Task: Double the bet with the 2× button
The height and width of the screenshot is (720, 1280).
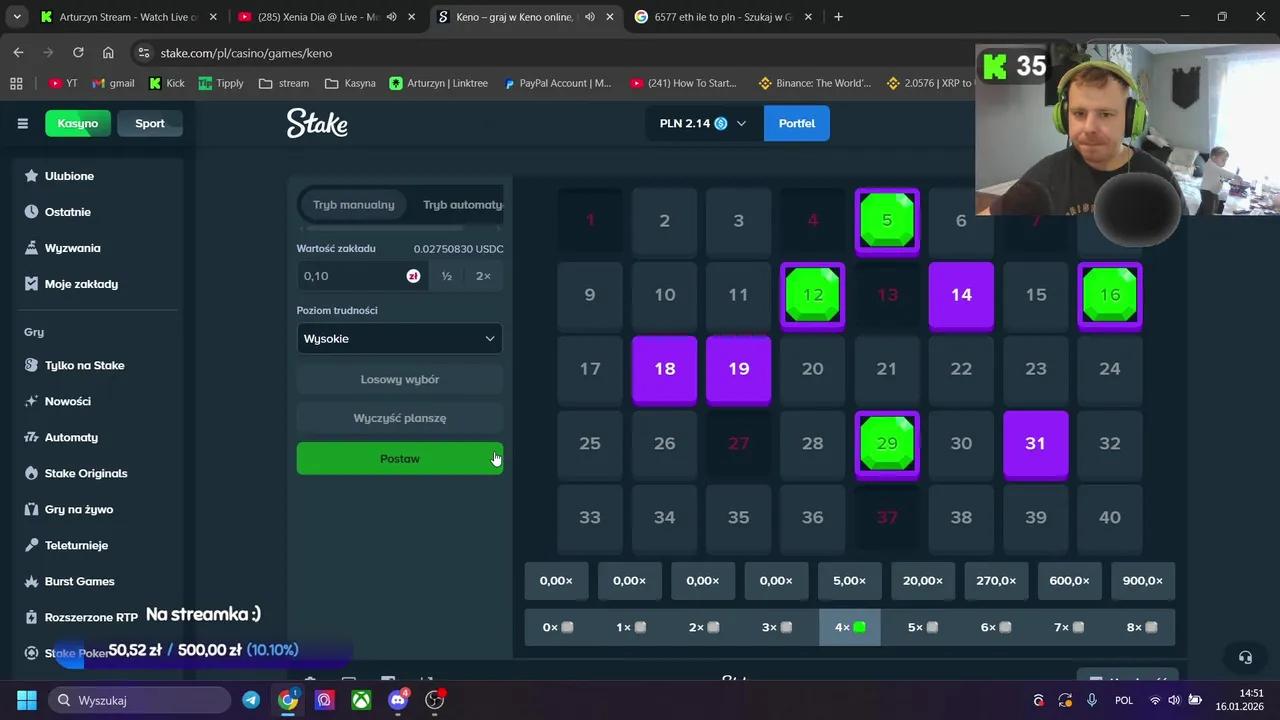Action: click(483, 276)
